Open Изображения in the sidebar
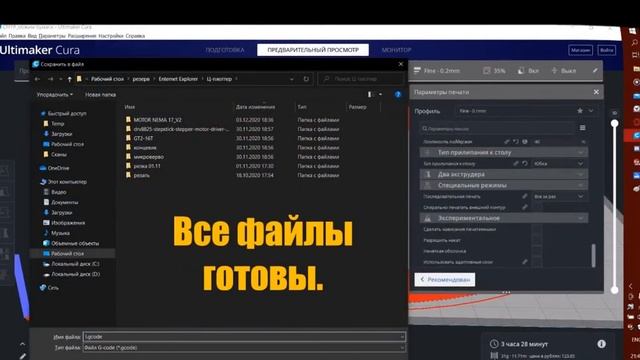Screen dimensions: 640x360 click(x=64, y=223)
